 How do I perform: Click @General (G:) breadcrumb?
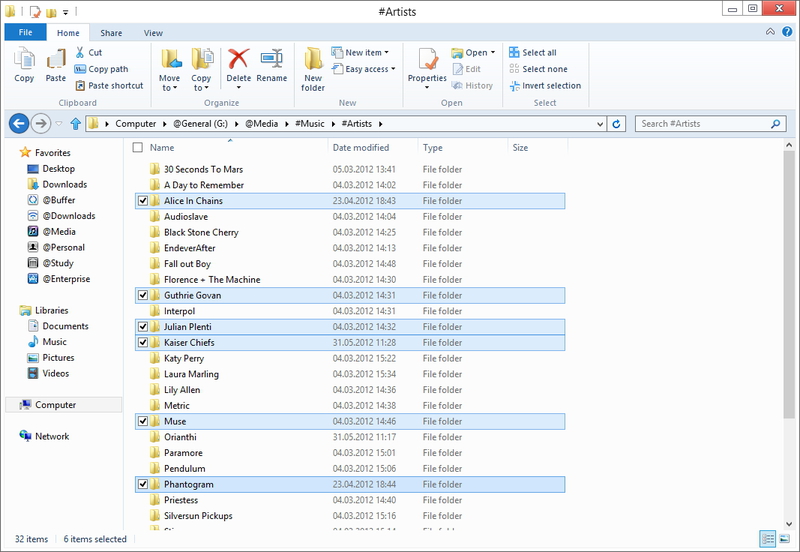[201, 123]
